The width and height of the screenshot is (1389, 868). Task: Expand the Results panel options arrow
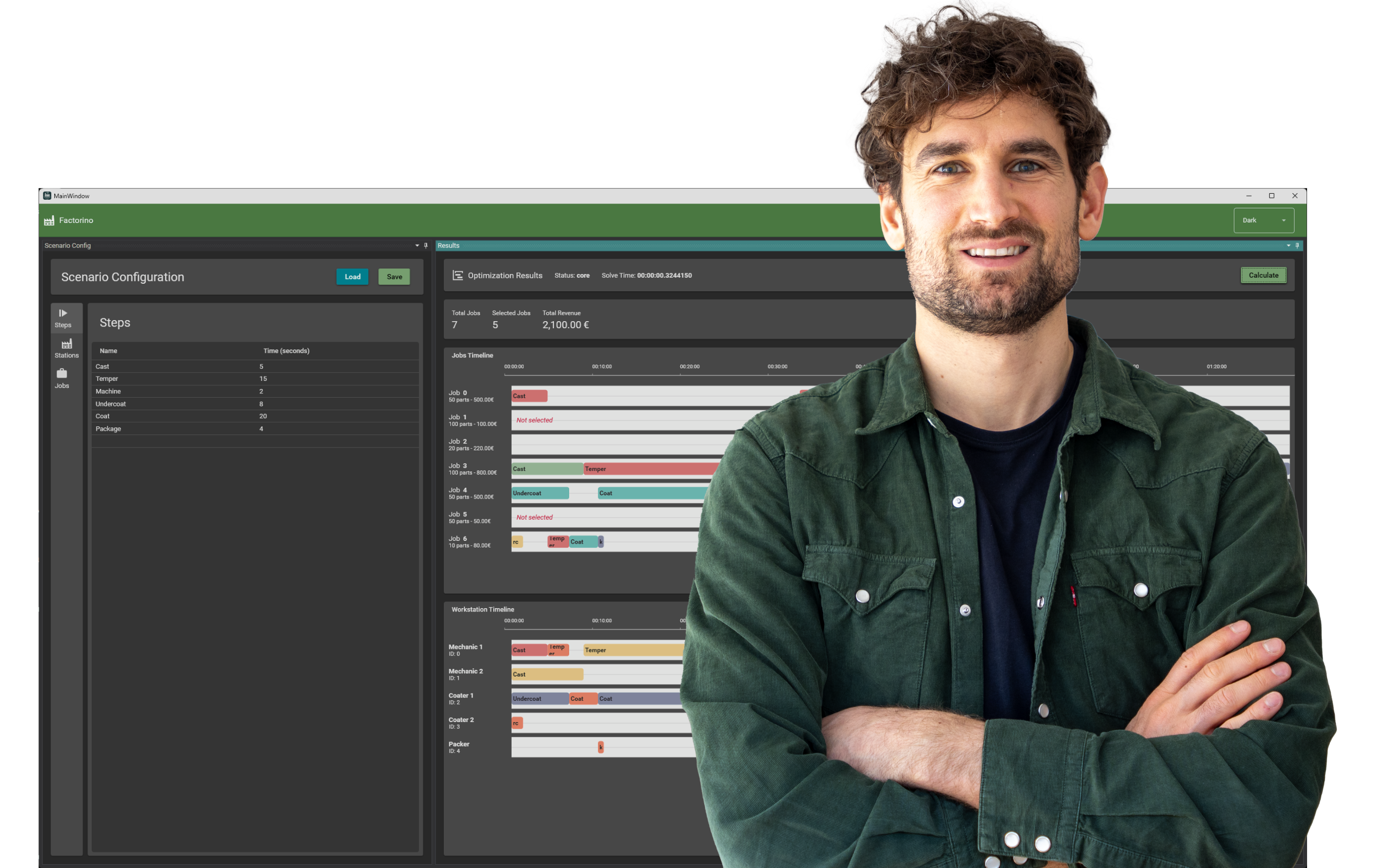(1289, 246)
